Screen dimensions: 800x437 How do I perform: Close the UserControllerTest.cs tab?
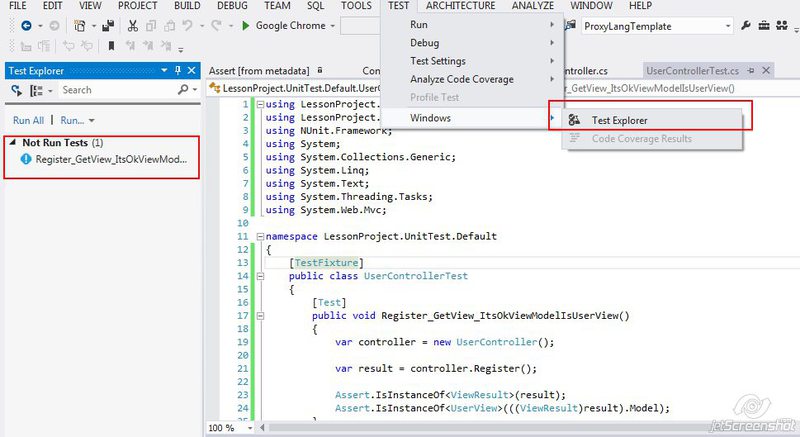point(766,70)
